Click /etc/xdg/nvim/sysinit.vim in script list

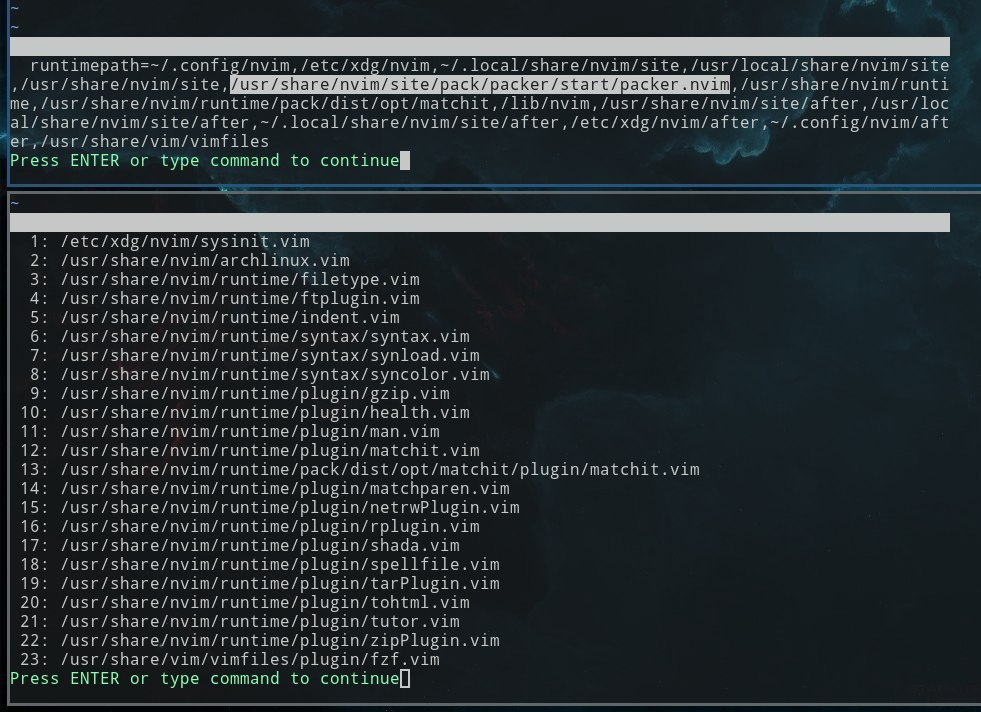pos(185,242)
